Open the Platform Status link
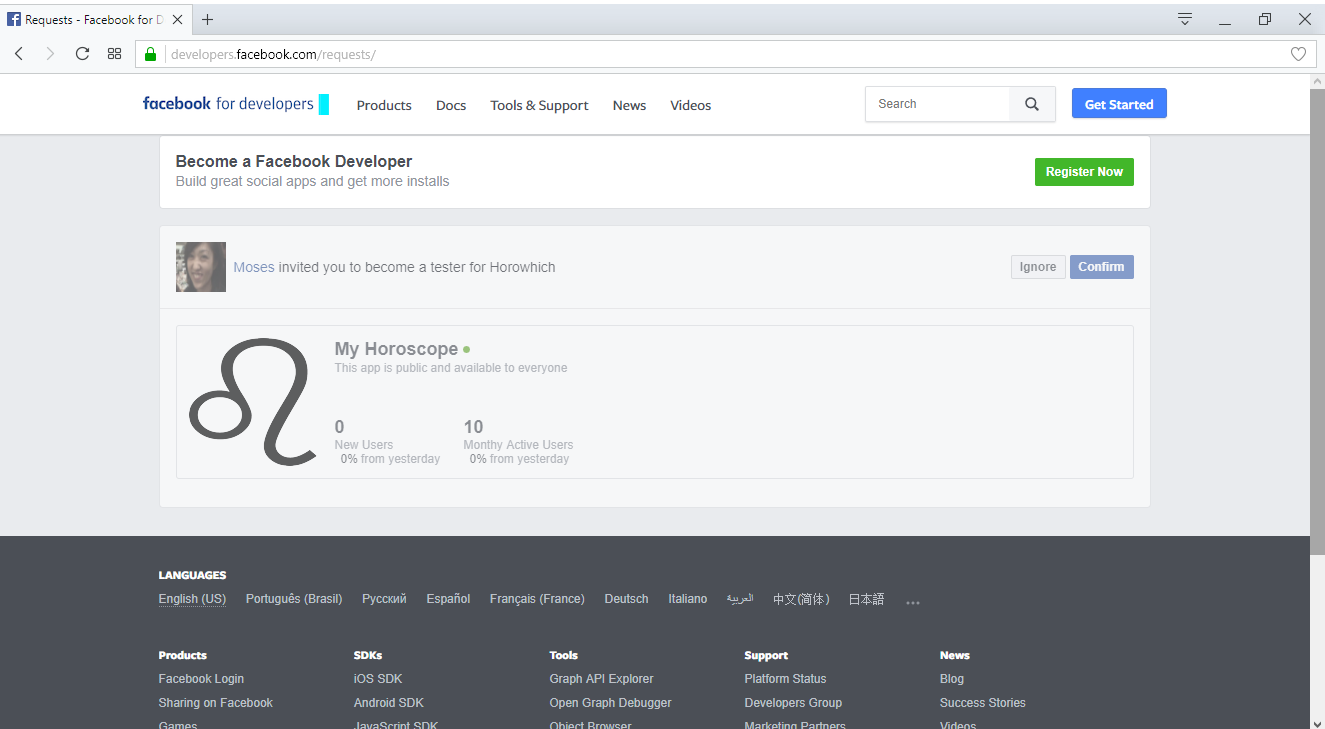1325x729 pixels. click(x=785, y=679)
